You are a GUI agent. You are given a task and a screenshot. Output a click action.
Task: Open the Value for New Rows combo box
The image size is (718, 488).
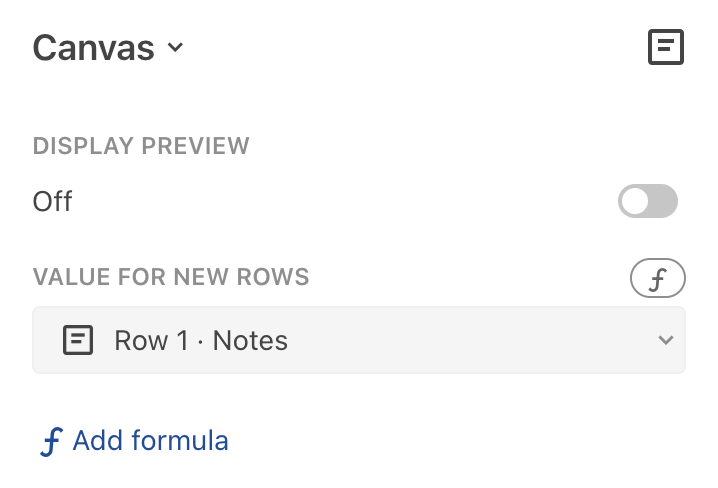pyautogui.click(x=359, y=340)
